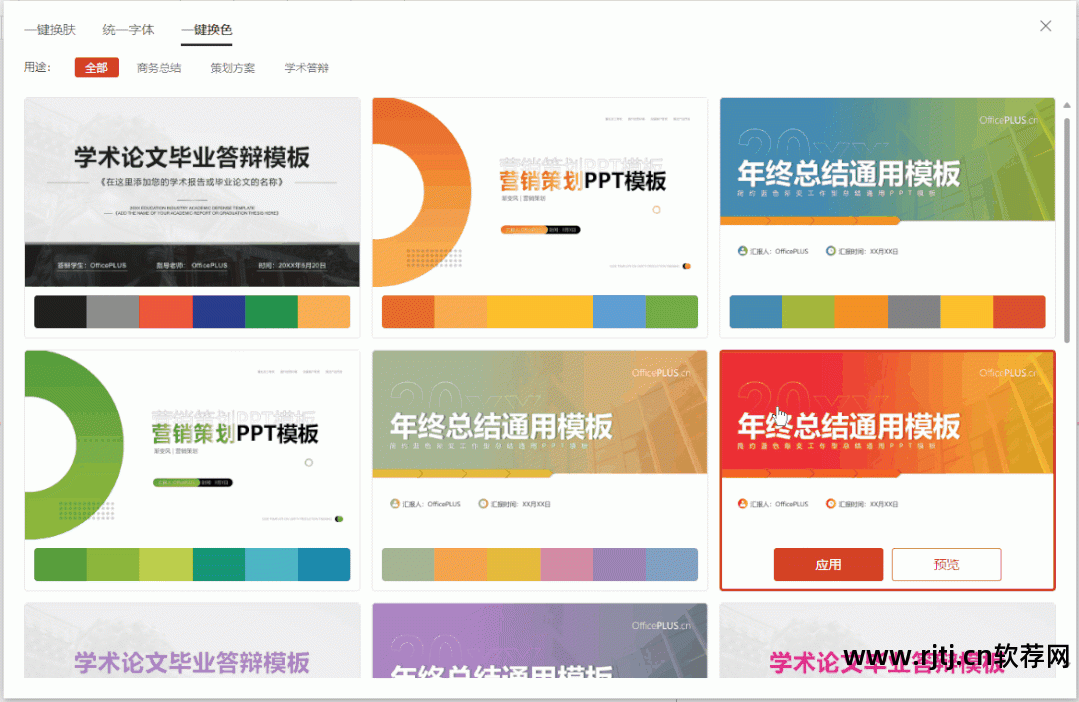Select the dark 学术论文毕业答辩模板 thumbnail
Viewport: 1079px width, 702px height.
[x=191, y=190]
